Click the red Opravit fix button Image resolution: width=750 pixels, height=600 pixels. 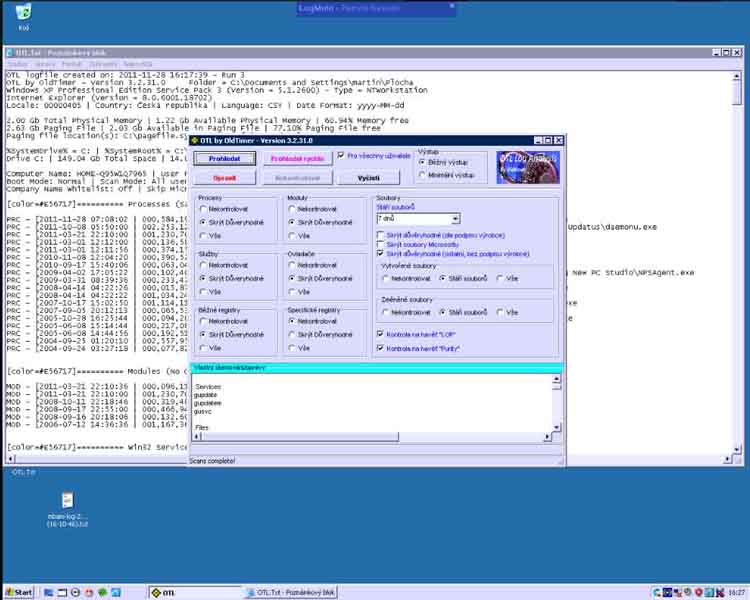(224, 178)
